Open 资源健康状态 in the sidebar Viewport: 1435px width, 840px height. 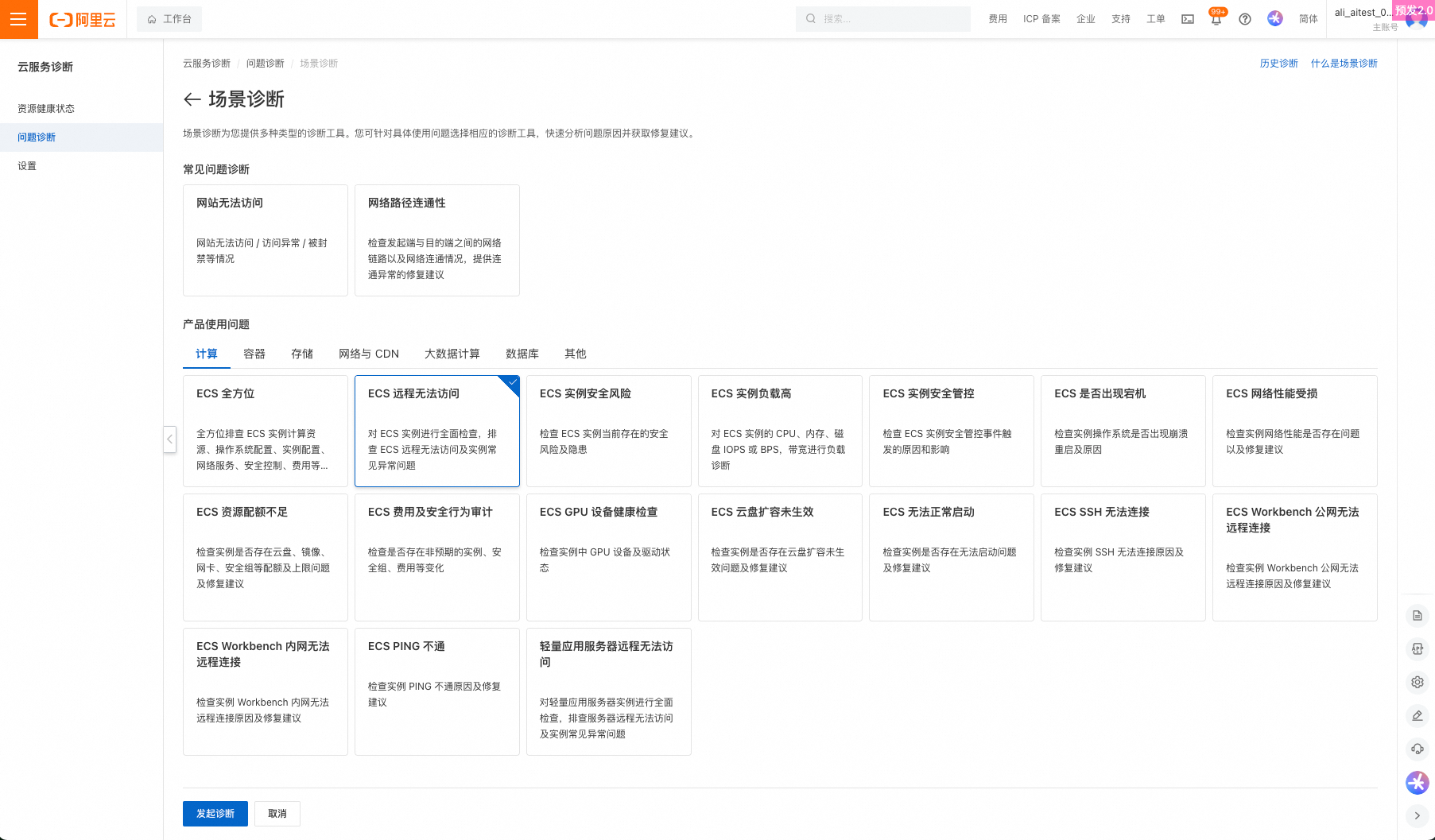pos(46,109)
